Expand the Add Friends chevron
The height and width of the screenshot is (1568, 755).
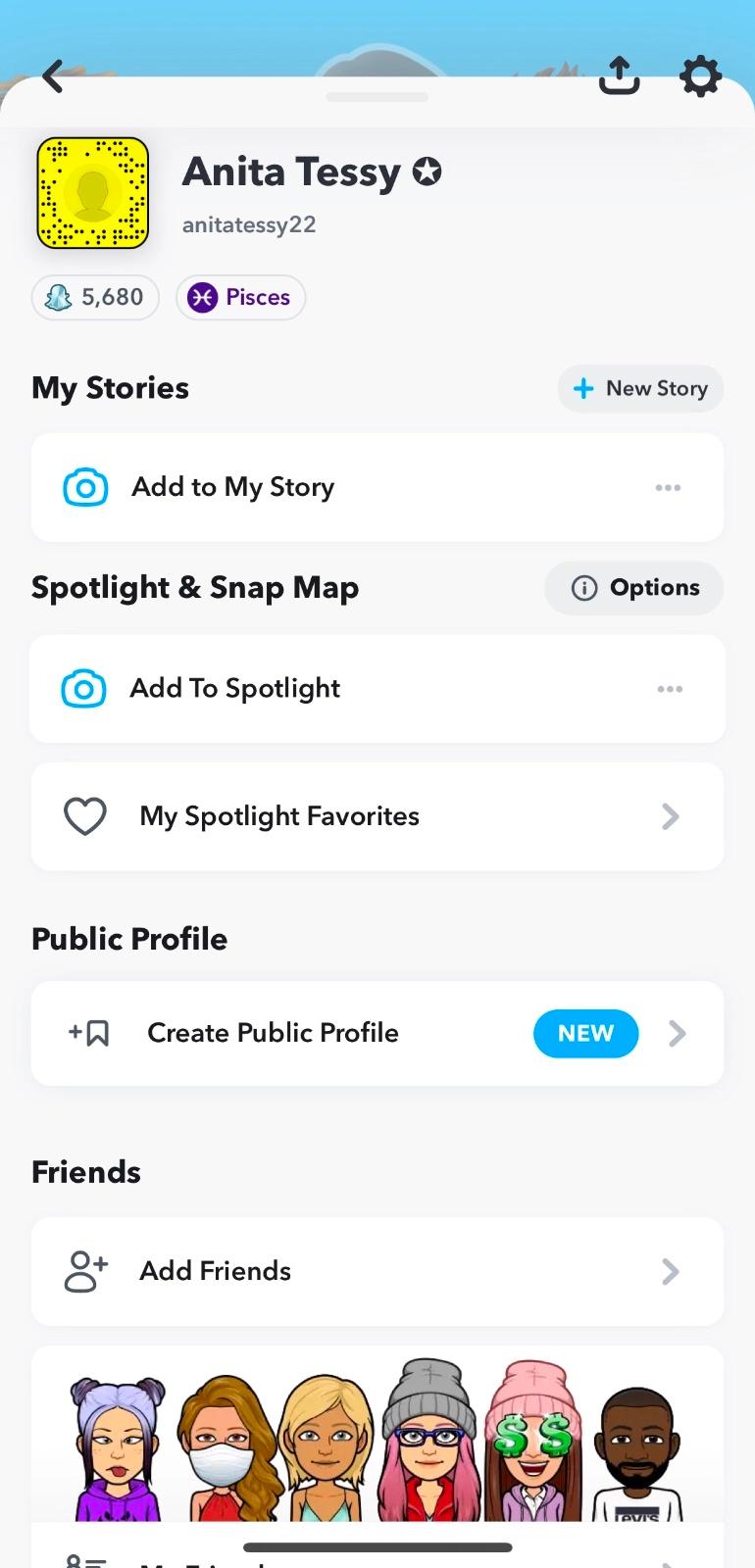tap(671, 1271)
